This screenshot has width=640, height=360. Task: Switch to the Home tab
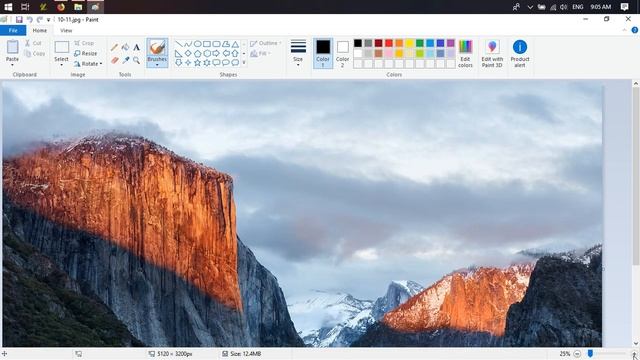40,30
